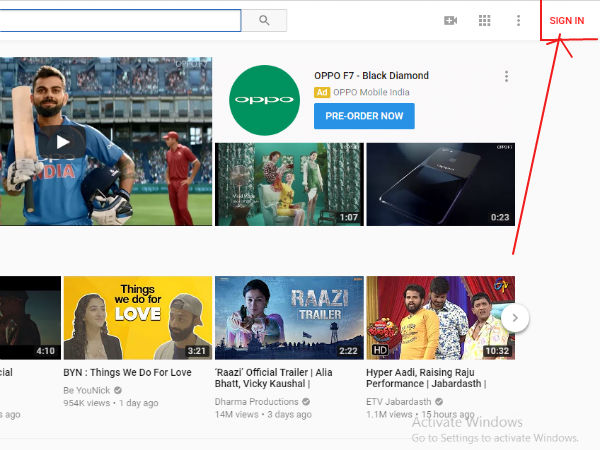Image resolution: width=600 pixels, height=450 pixels.
Task: Click the 954K views · 1 day ago text
Action: [111, 403]
